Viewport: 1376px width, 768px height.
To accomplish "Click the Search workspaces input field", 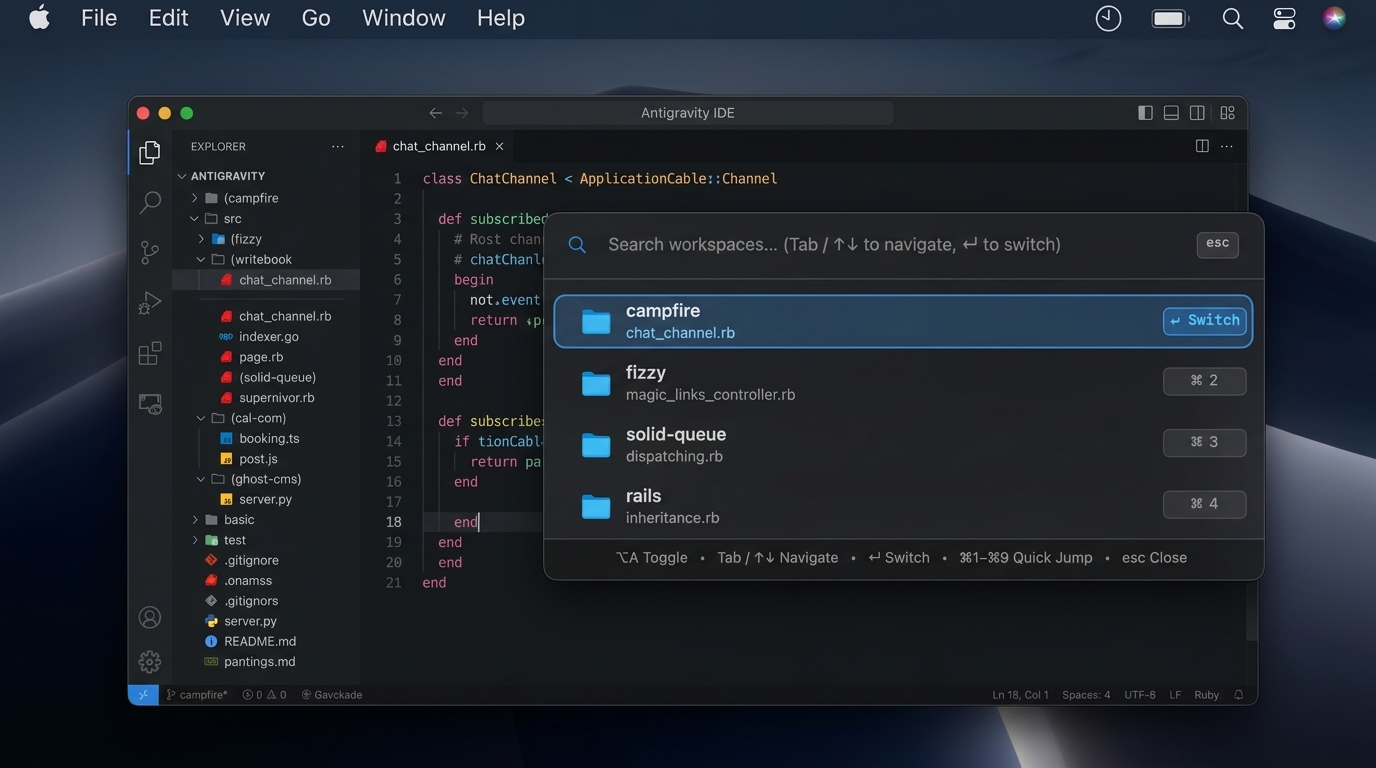I will coord(834,244).
